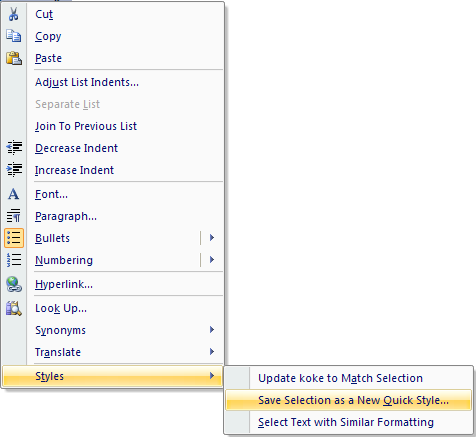Click the Paste clipboard icon

point(14,58)
